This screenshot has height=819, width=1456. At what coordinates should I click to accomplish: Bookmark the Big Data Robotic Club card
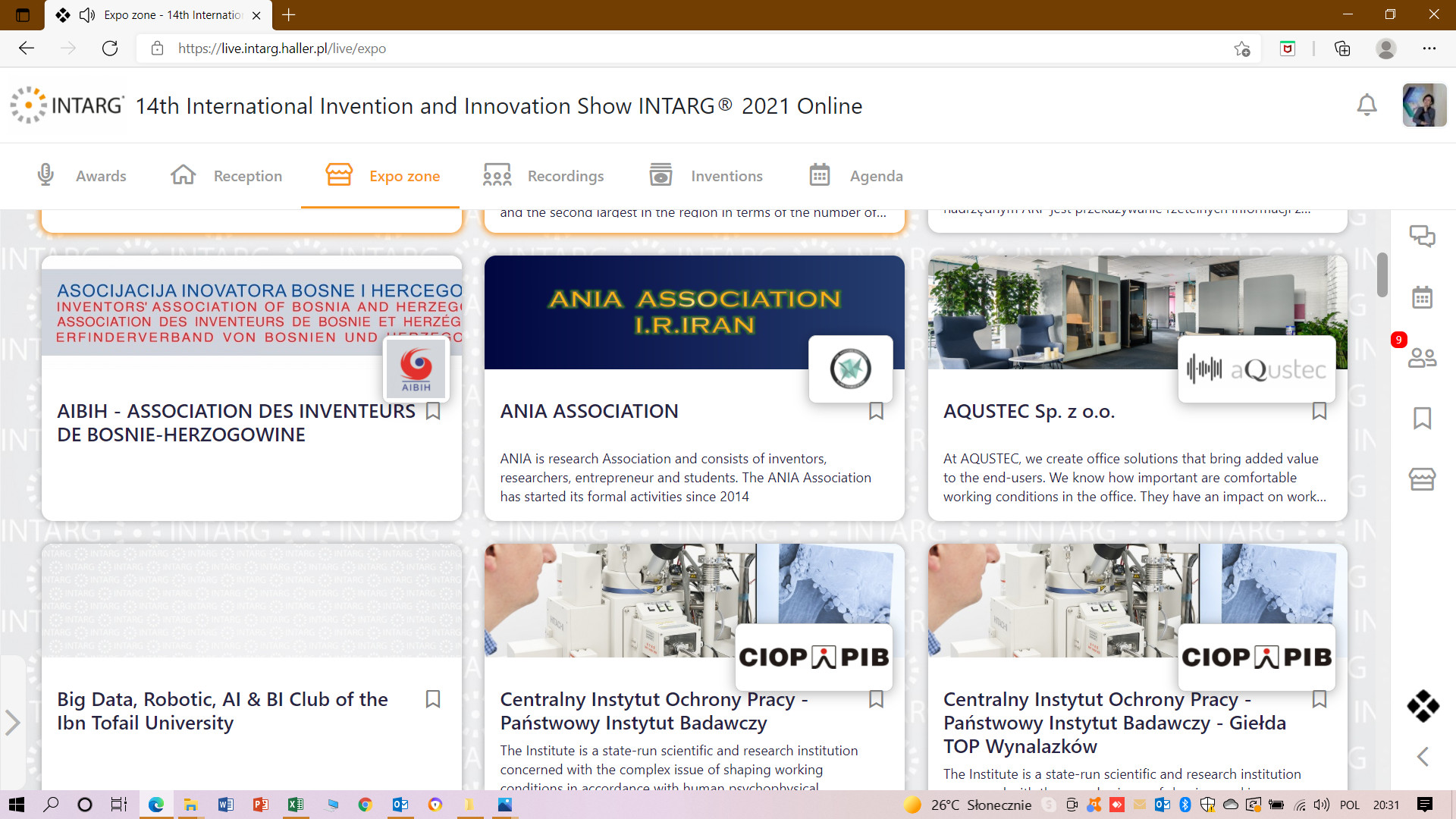(433, 699)
